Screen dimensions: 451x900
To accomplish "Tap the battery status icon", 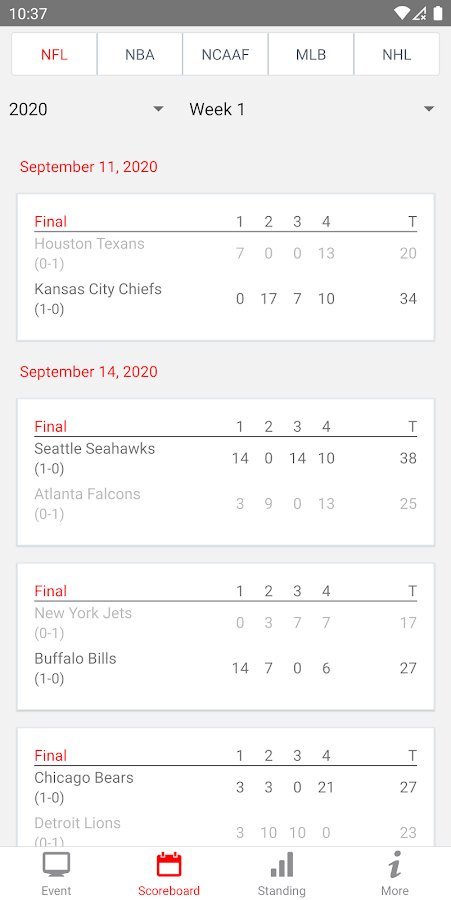I will (x=438, y=13).
